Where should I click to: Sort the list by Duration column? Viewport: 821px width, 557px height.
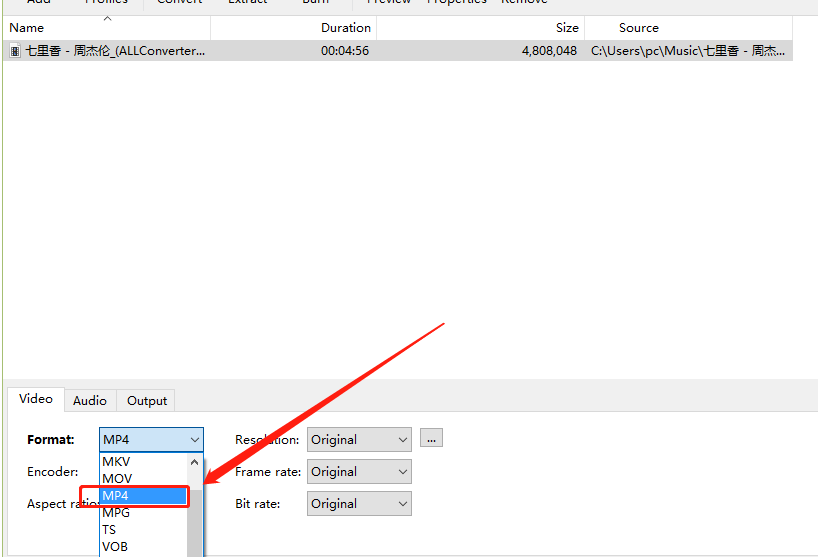[294, 28]
